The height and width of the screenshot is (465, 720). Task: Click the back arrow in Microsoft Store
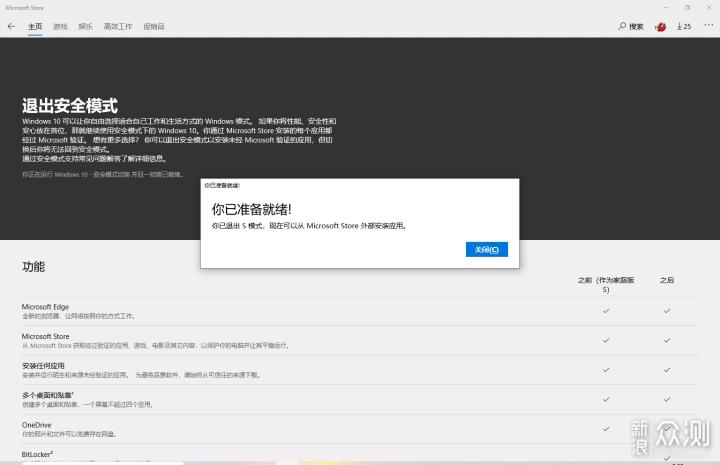click(11, 26)
